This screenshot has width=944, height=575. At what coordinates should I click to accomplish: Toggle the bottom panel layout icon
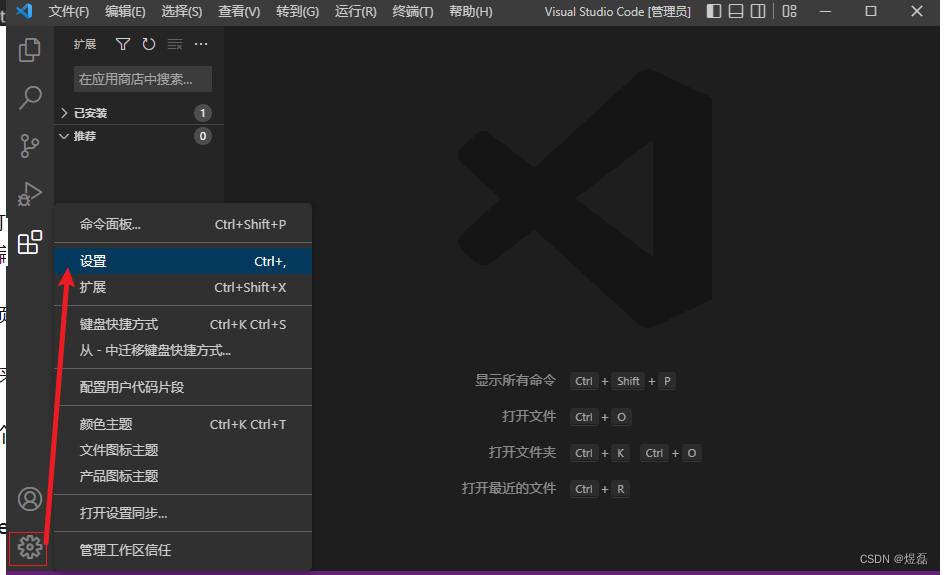736,11
